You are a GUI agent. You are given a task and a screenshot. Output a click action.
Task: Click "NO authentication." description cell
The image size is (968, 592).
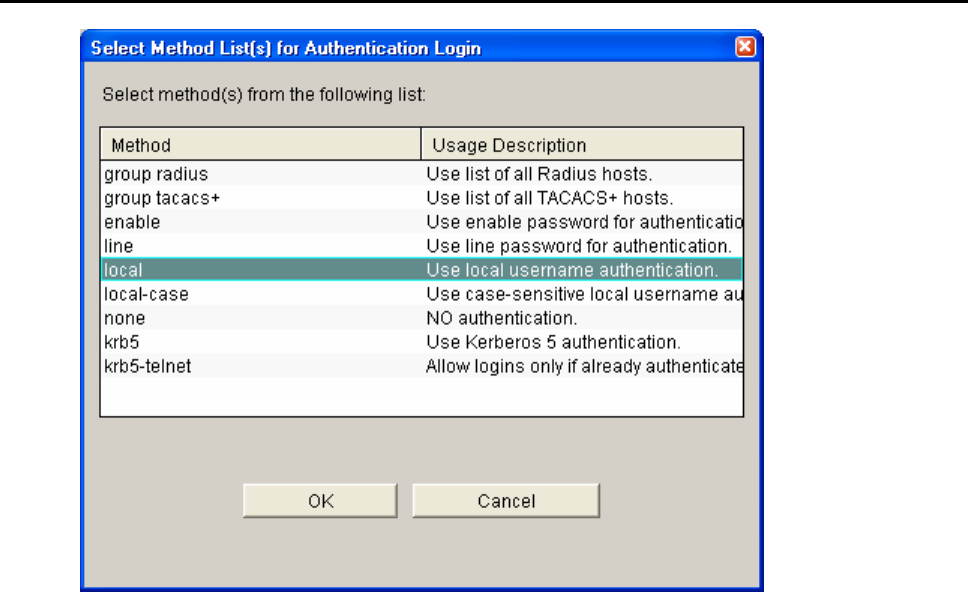pyautogui.click(x=501, y=319)
